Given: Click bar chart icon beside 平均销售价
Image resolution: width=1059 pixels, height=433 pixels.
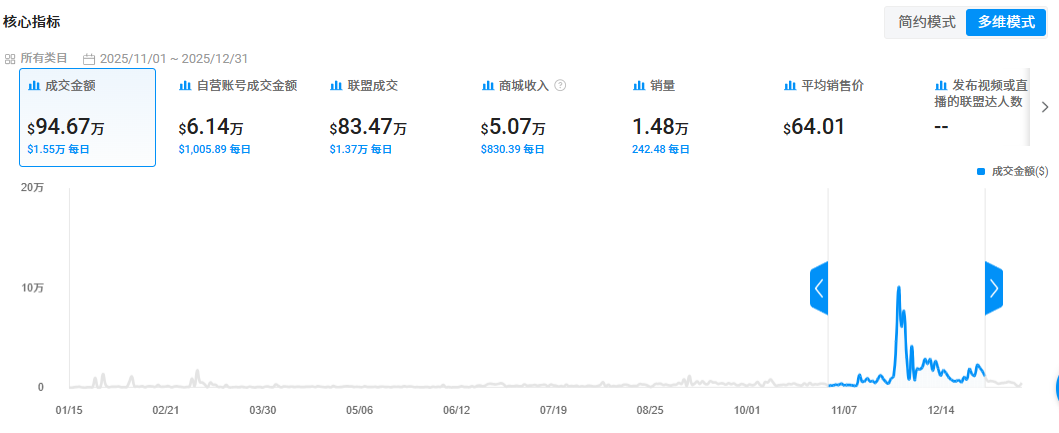Looking at the screenshot, I should pyautogui.click(x=791, y=86).
